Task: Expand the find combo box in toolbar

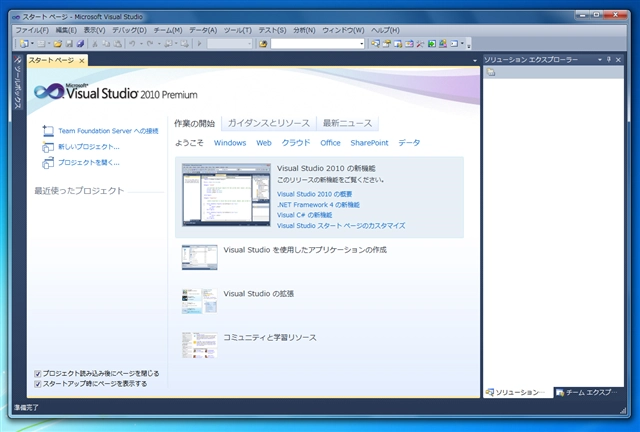Action: pyautogui.click(x=361, y=44)
